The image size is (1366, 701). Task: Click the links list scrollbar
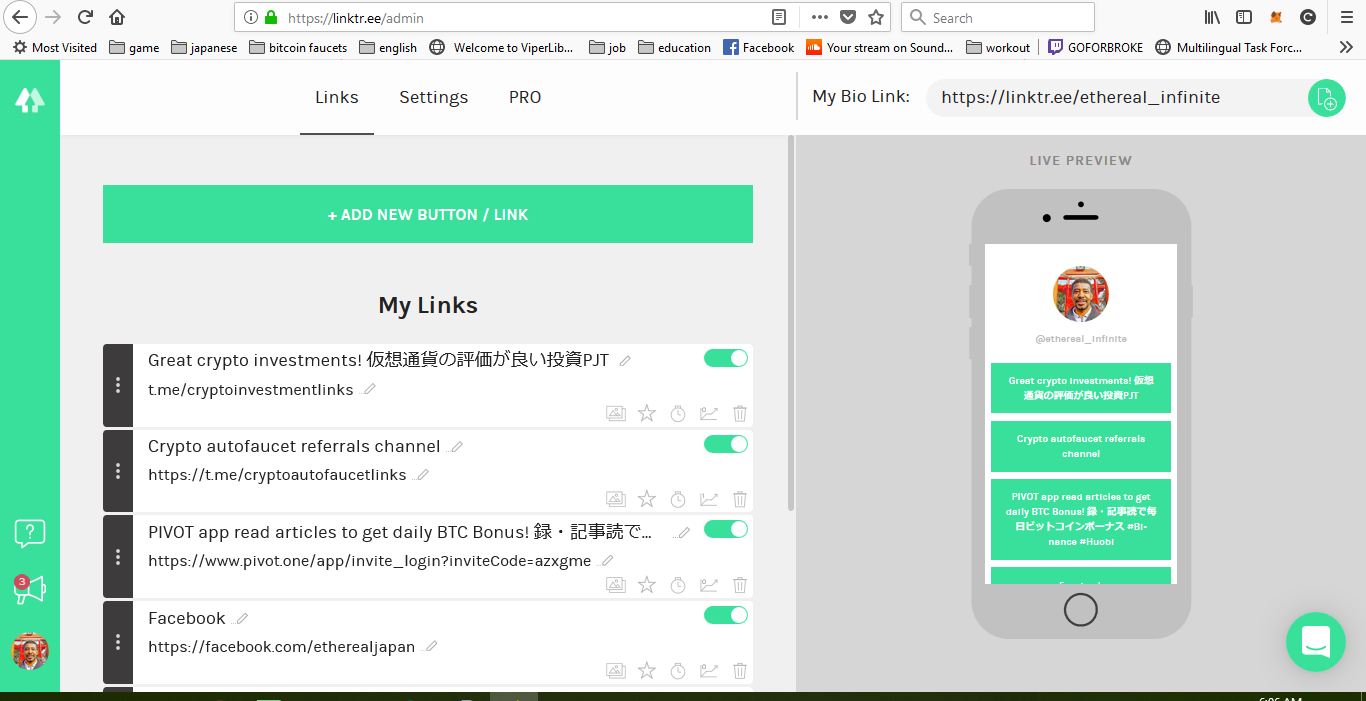tap(792, 323)
